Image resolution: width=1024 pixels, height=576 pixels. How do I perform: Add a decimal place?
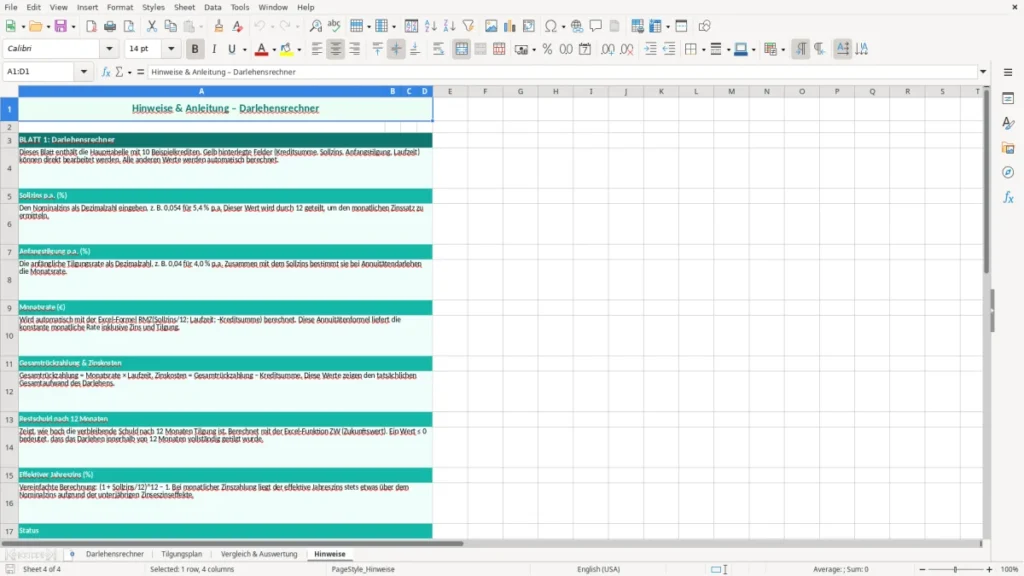[x=608, y=49]
